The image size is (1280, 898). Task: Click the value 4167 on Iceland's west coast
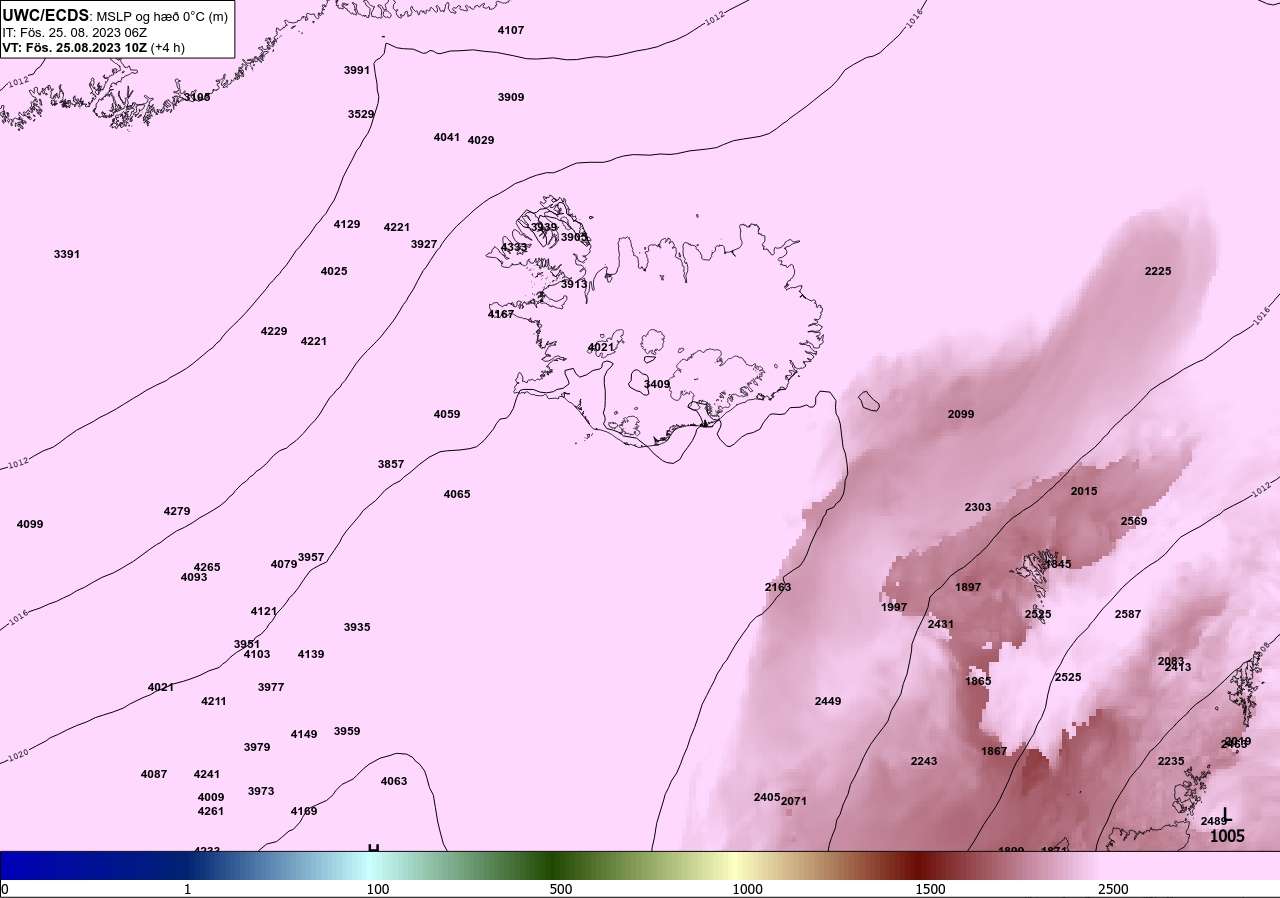[501, 314]
